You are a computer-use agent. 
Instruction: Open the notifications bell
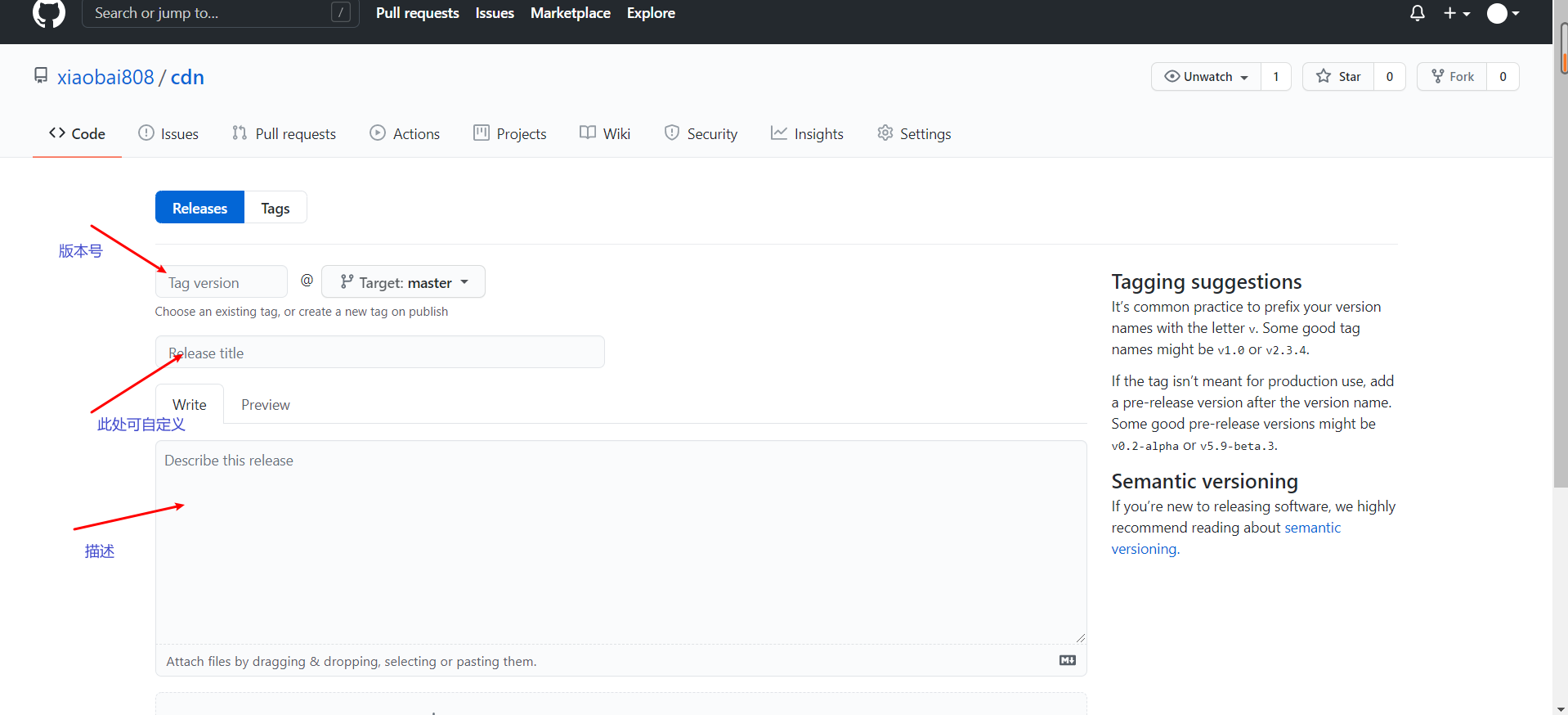tap(1418, 13)
